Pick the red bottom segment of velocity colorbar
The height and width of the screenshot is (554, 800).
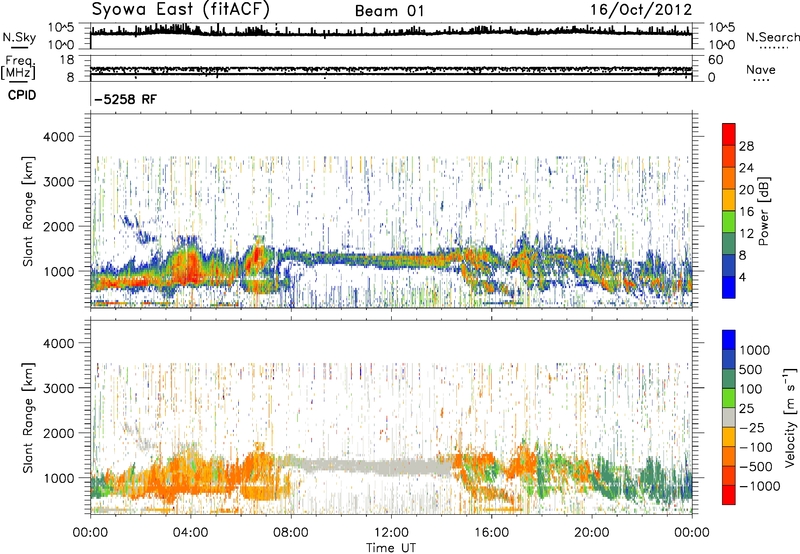(x=729, y=495)
